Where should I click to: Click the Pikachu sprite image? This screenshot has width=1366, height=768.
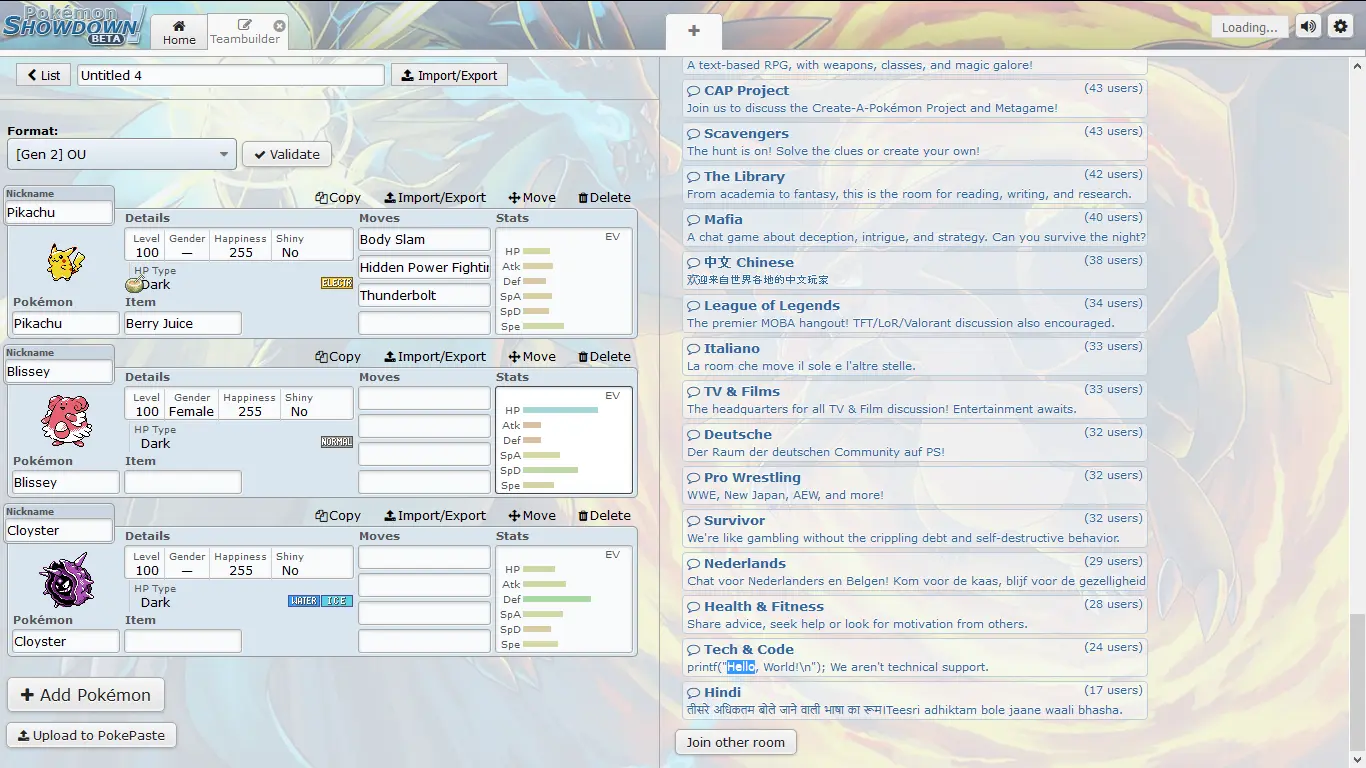66,262
